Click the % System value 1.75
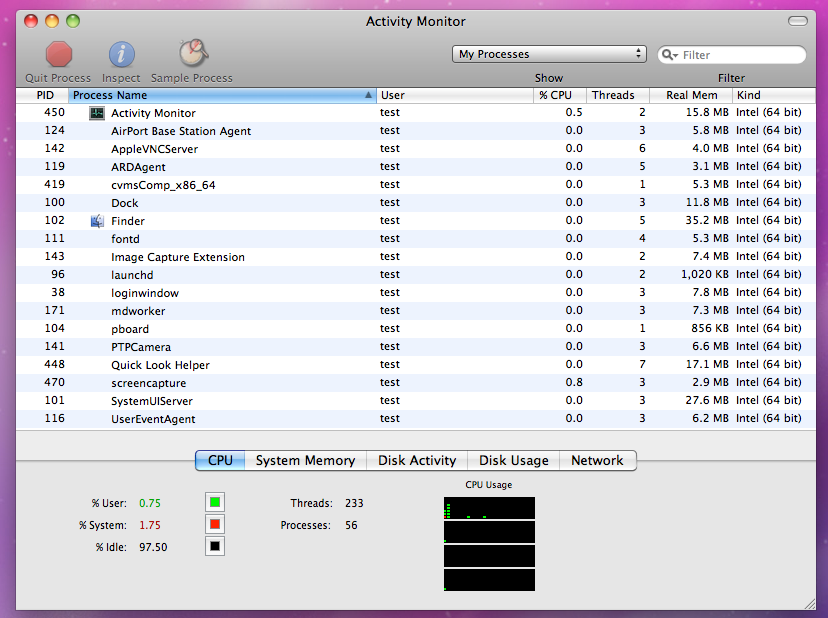 (150, 525)
